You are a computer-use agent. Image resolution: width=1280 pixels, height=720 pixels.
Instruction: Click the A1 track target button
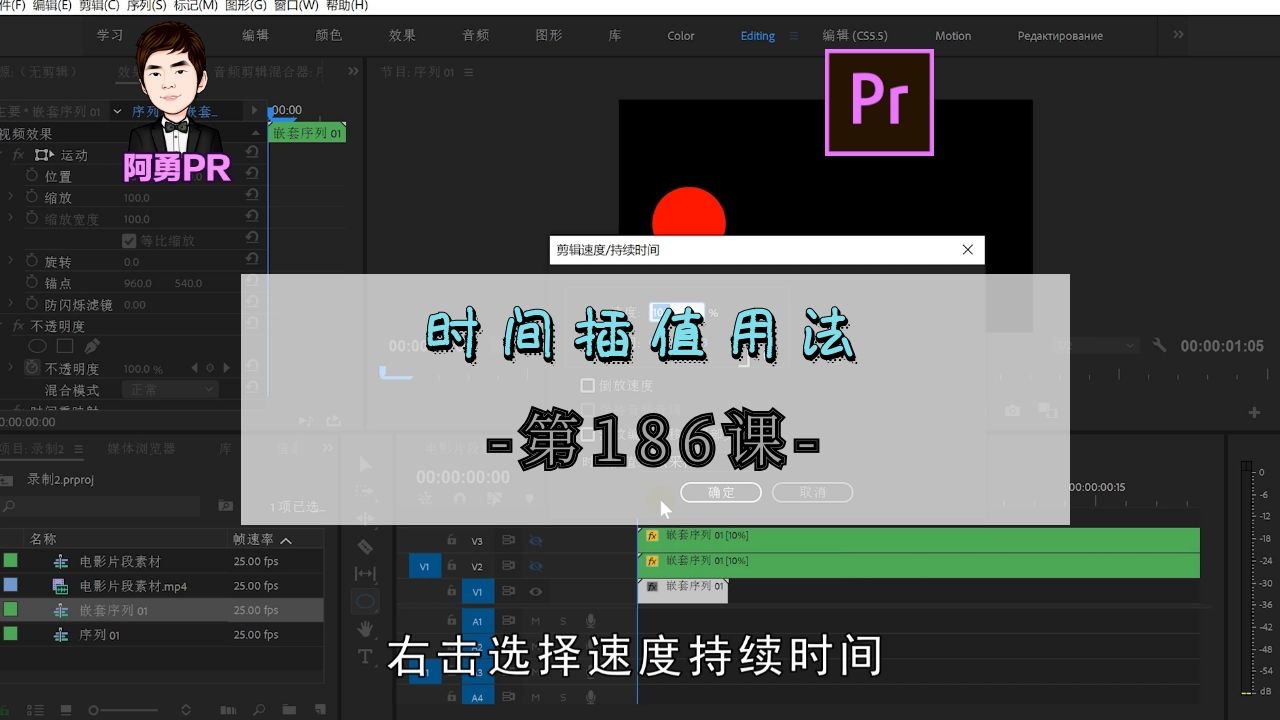(477, 621)
